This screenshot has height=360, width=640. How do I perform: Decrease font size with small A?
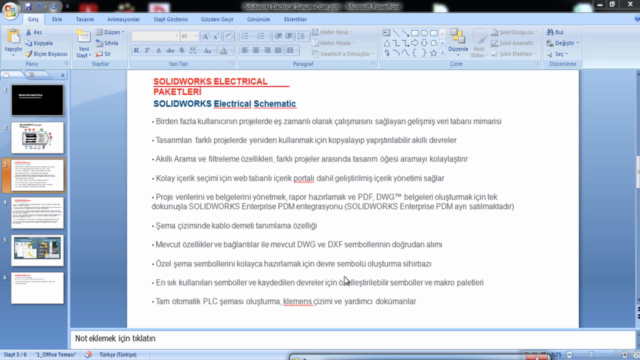pyautogui.click(x=216, y=36)
